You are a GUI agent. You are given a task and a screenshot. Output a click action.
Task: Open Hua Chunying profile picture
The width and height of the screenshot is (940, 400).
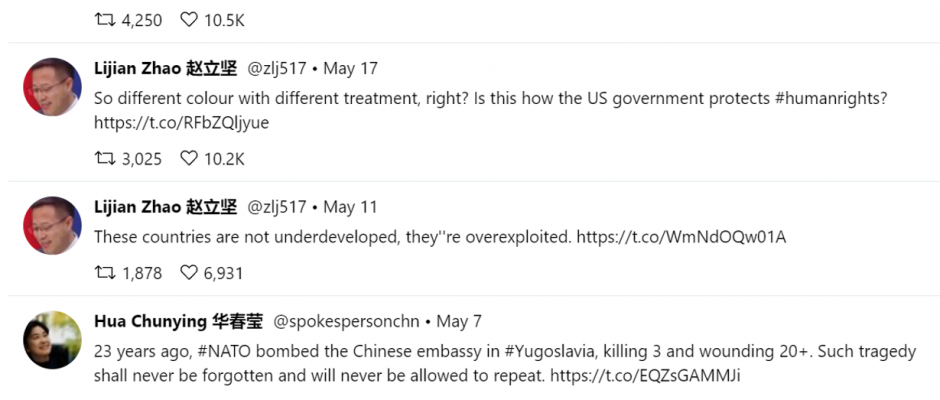point(52,340)
